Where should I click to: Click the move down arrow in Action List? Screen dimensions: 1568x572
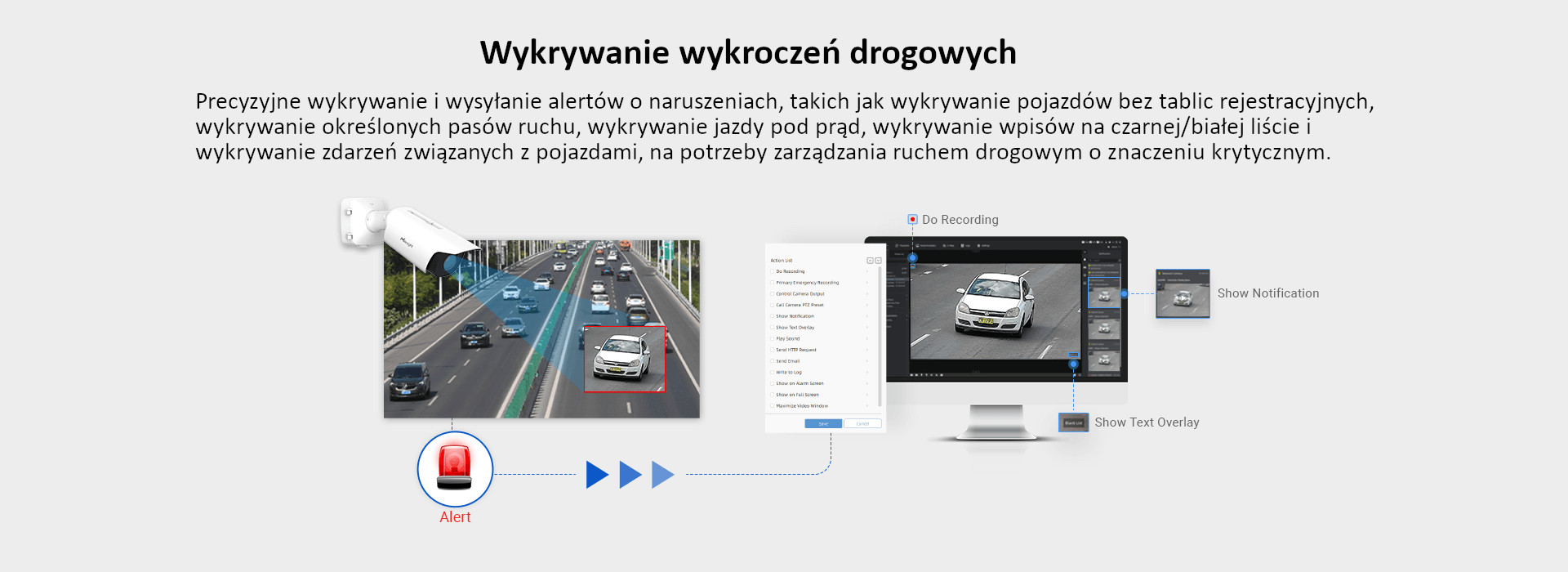click(x=878, y=261)
